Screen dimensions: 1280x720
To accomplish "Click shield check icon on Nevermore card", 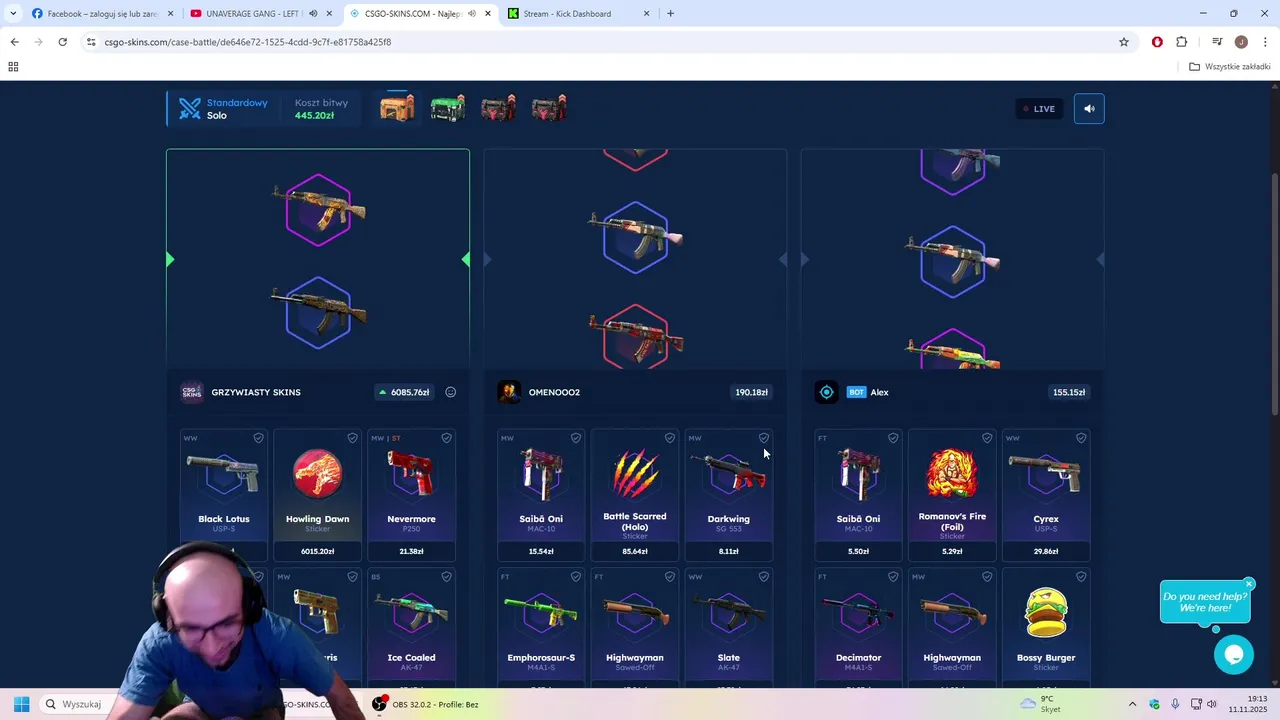I will click(446, 438).
